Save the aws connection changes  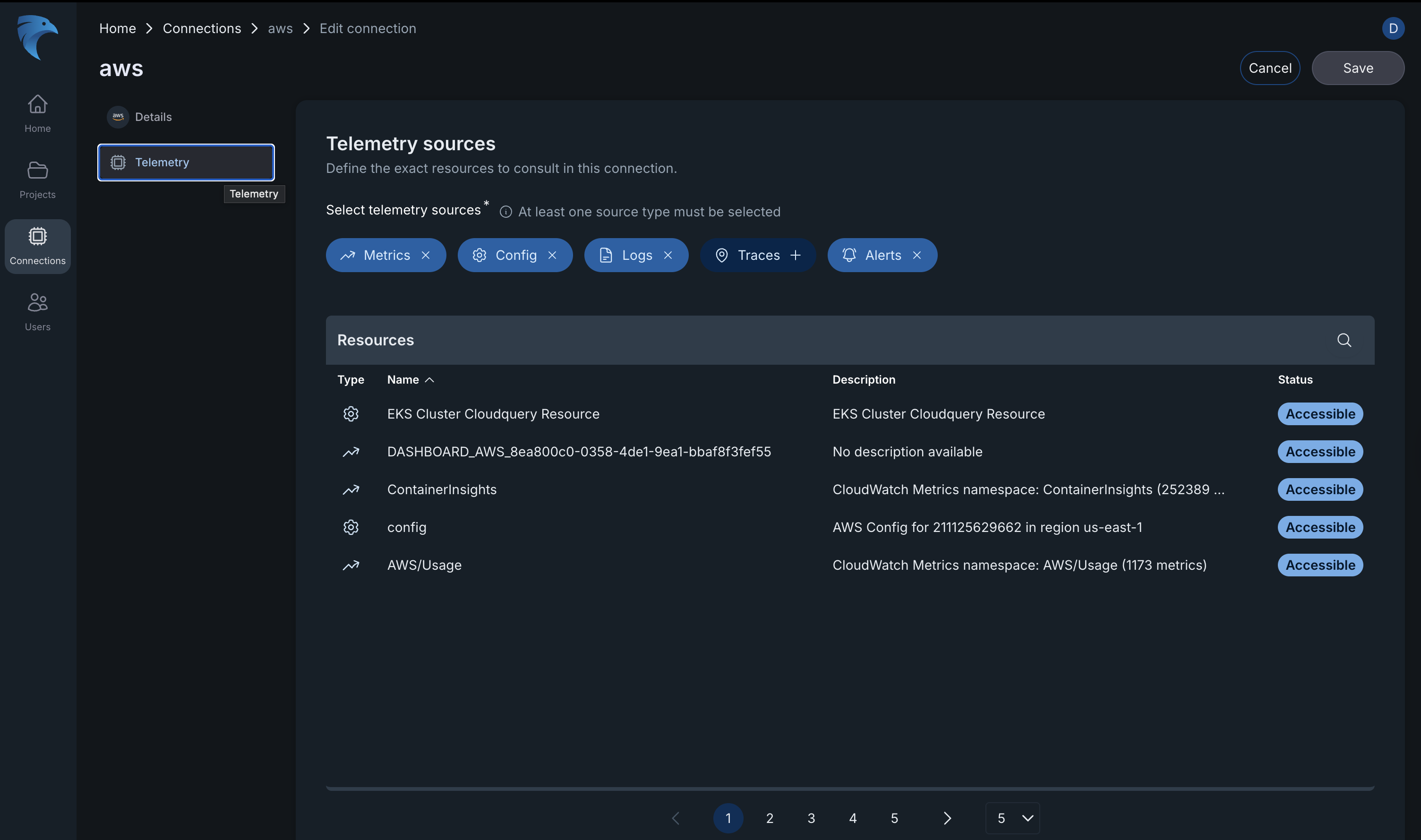point(1358,68)
